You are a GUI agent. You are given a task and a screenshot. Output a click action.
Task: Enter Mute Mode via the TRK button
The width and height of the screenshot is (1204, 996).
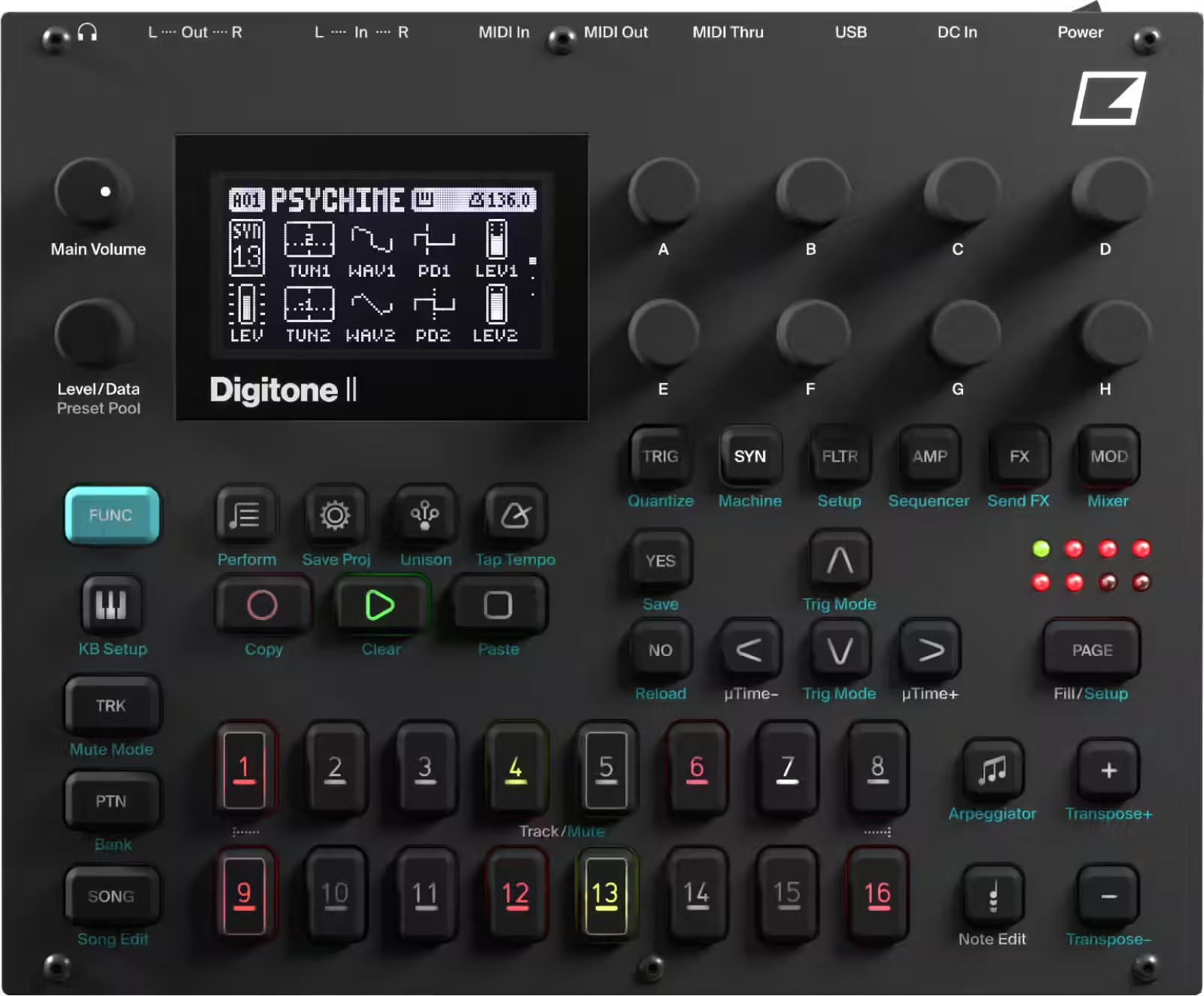click(111, 706)
